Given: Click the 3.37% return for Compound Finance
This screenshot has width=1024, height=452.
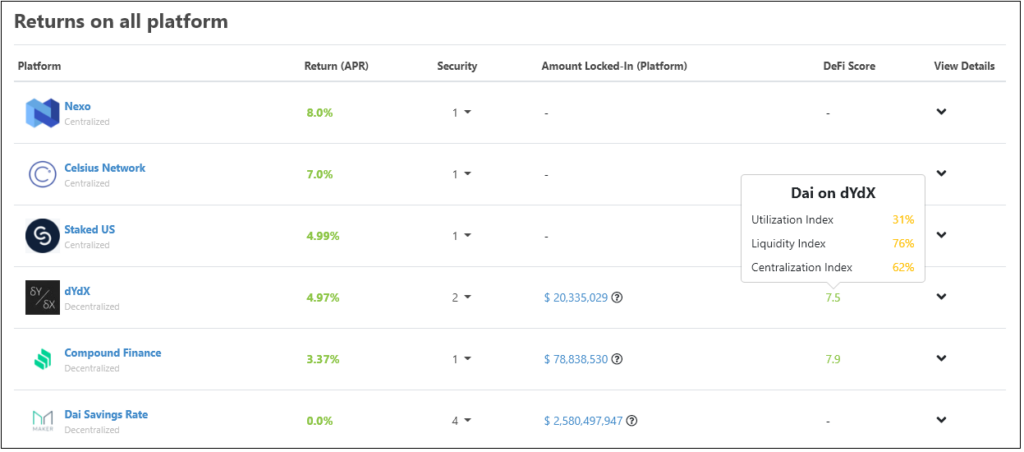Looking at the screenshot, I should click(323, 359).
